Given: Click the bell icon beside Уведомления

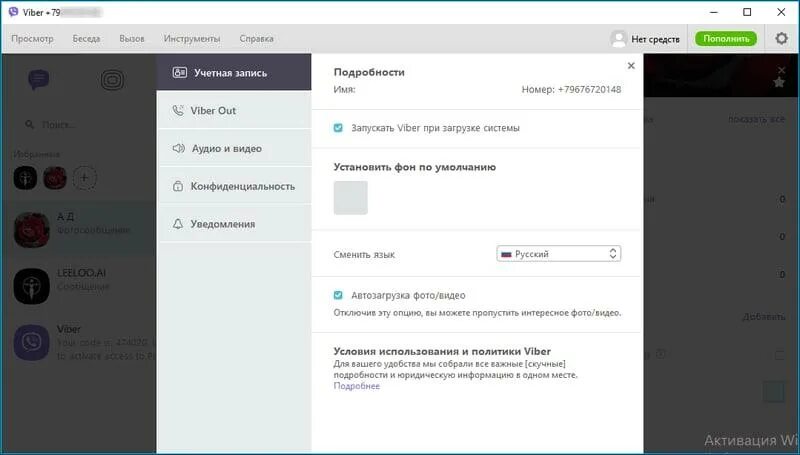Looking at the screenshot, I should tap(178, 224).
